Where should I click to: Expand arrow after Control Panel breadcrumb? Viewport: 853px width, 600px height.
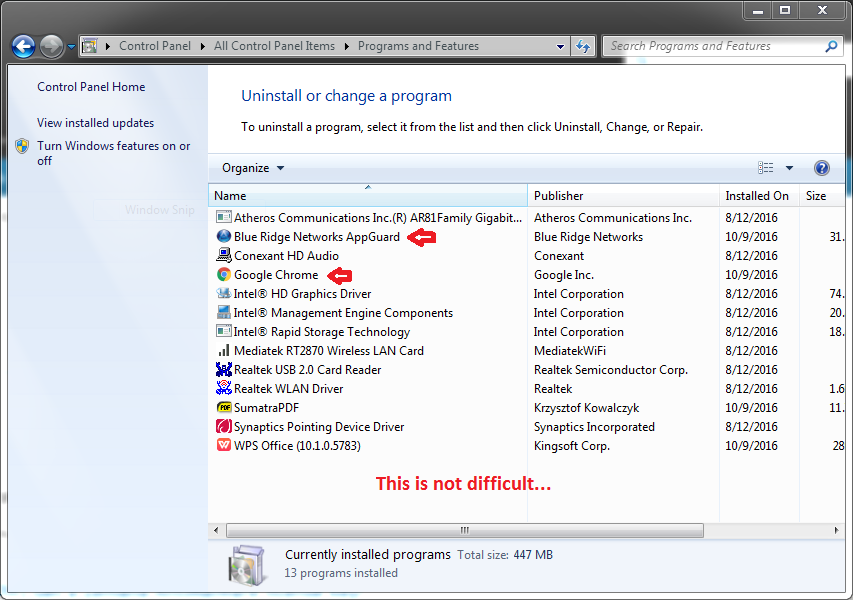[202, 46]
